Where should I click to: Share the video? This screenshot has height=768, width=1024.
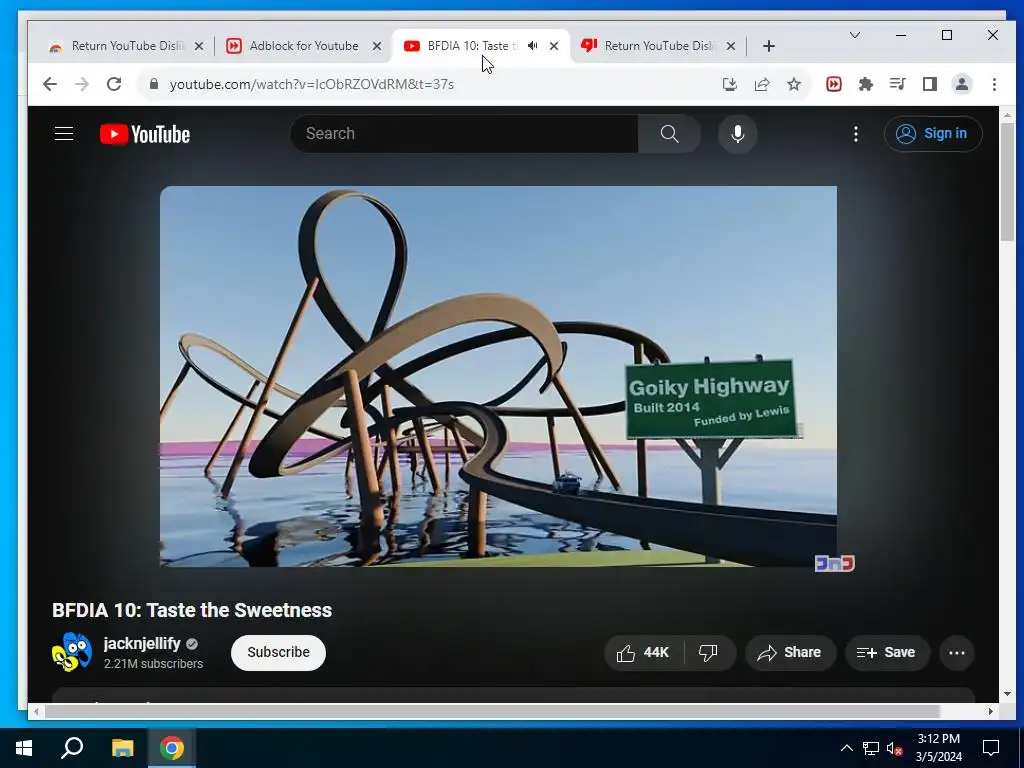coord(790,652)
